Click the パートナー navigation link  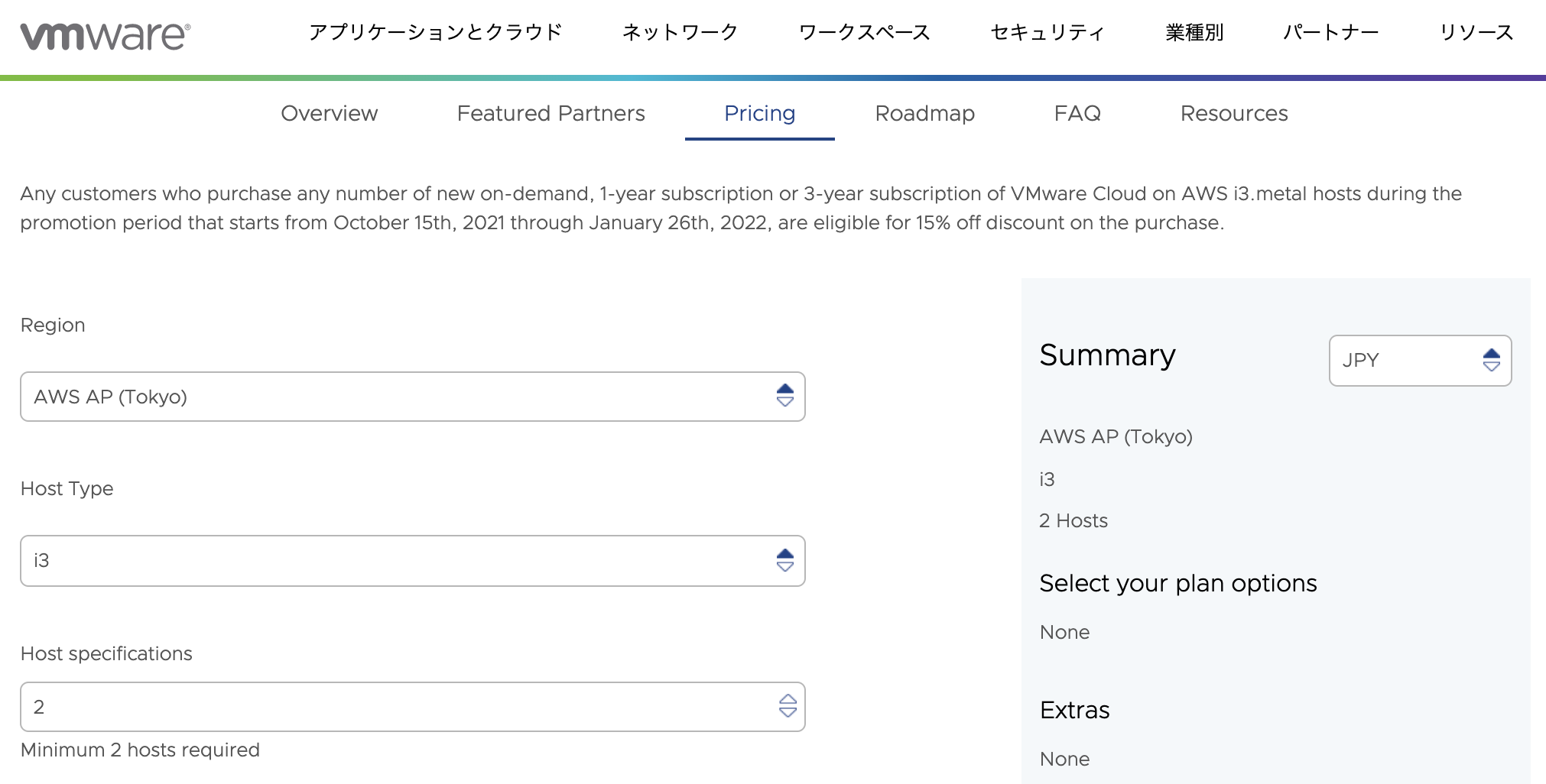coord(1331,32)
